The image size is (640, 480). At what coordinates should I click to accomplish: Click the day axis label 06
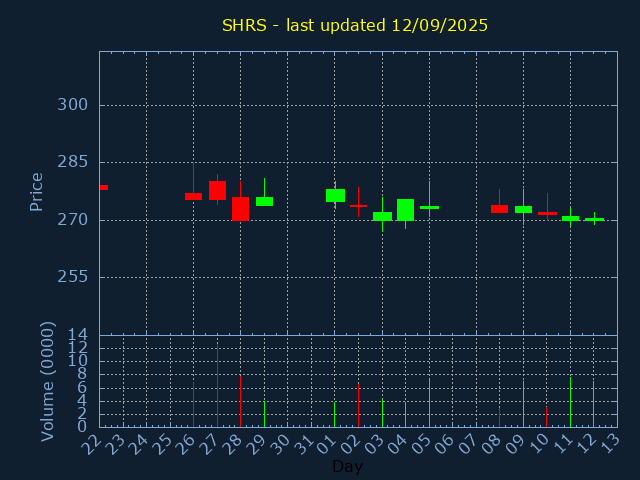click(x=445, y=444)
